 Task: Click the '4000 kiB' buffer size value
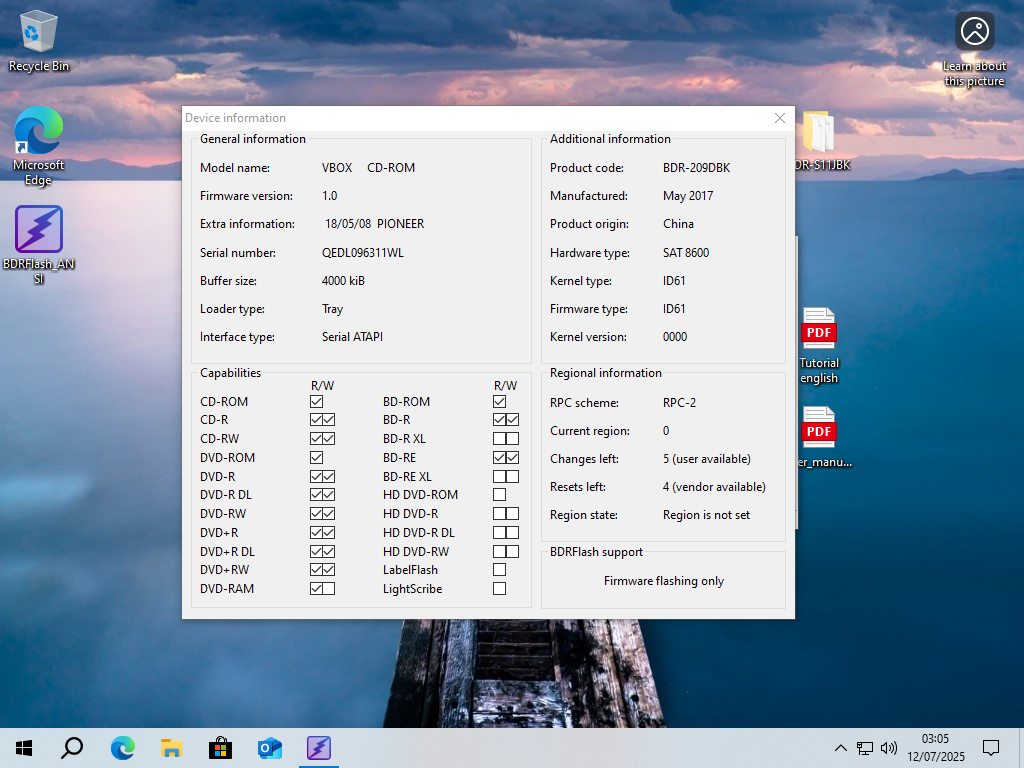(343, 281)
